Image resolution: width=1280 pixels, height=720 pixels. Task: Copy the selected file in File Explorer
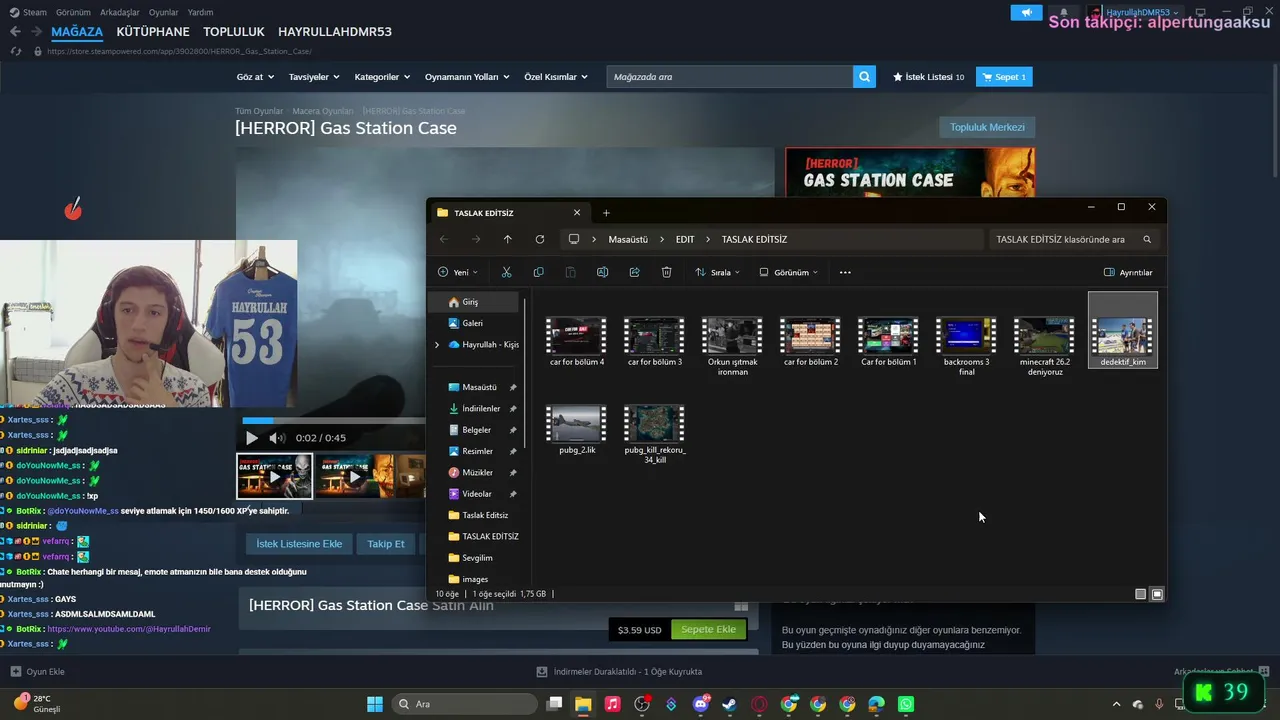click(x=538, y=272)
